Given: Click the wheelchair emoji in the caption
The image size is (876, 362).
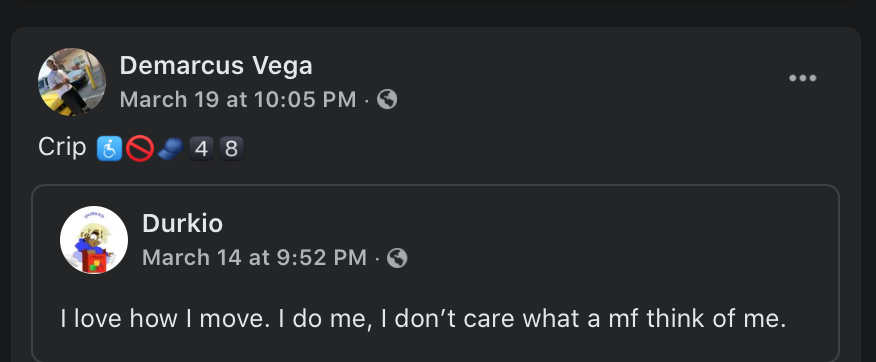Looking at the screenshot, I should coord(109,149).
